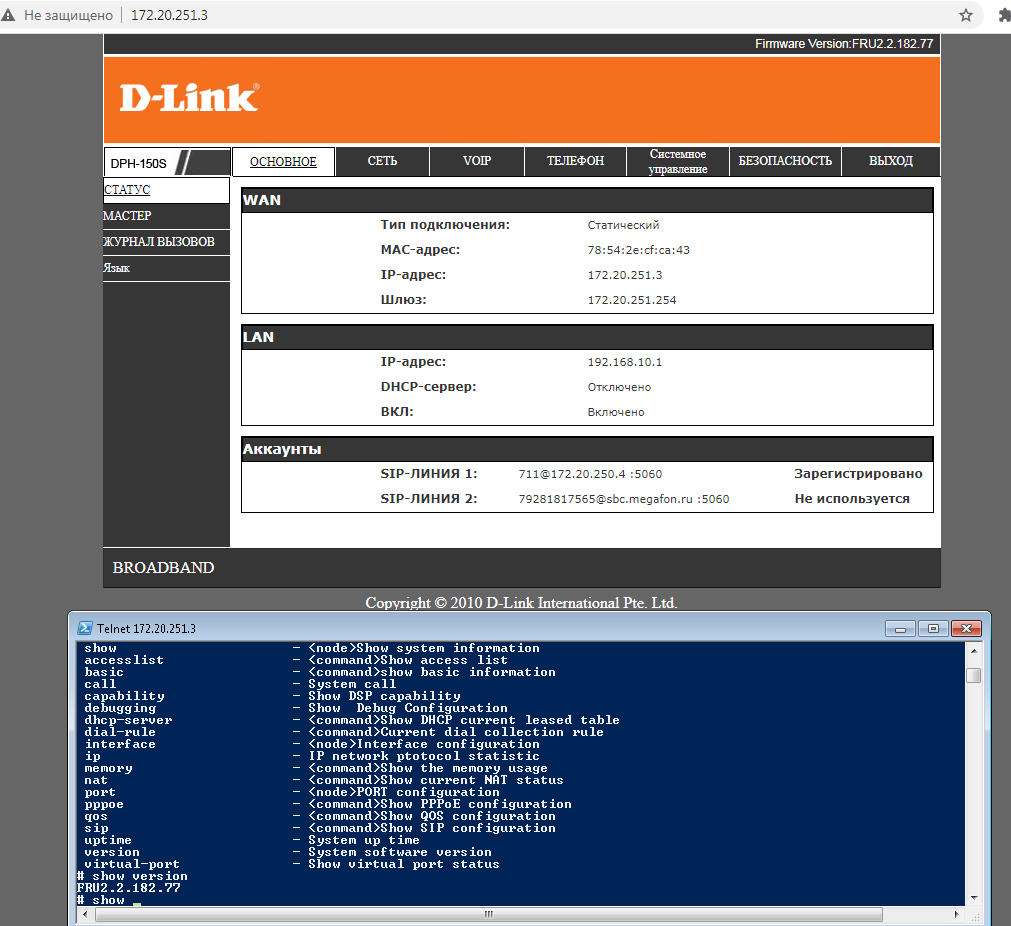
Task: Click Зарегистрировано status text
Action: click(858, 474)
